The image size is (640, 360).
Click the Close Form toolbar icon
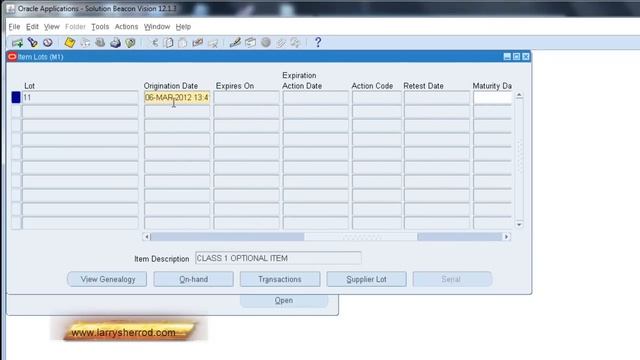coord(130,42)
